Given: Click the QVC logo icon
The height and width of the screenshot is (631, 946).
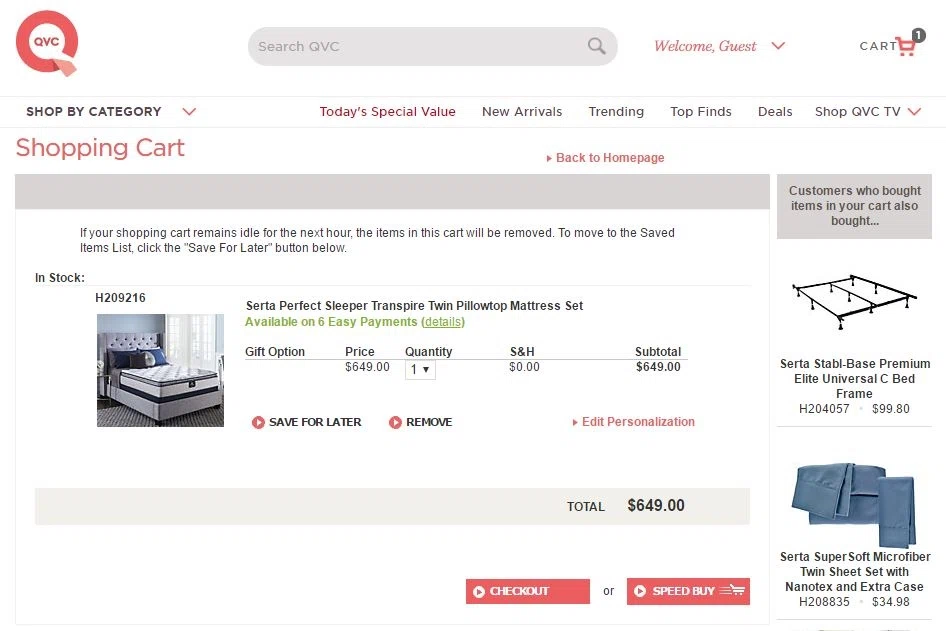Looking at the screenshot, I should pos(47,43).
